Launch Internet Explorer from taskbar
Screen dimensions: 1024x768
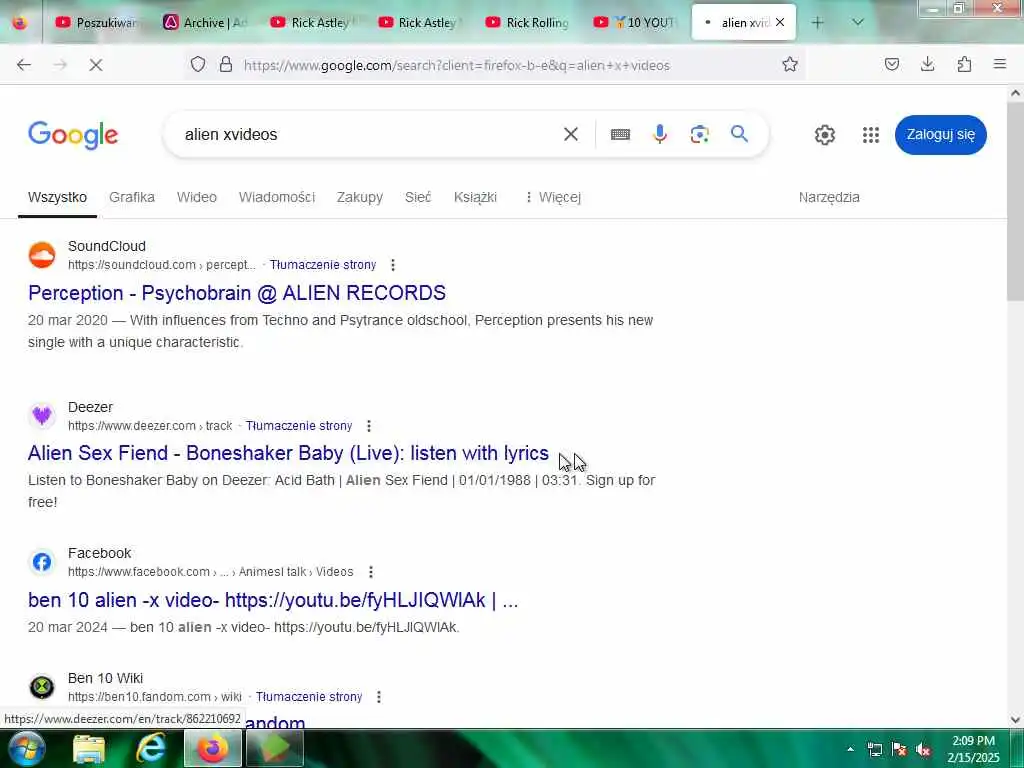(150, 748)
